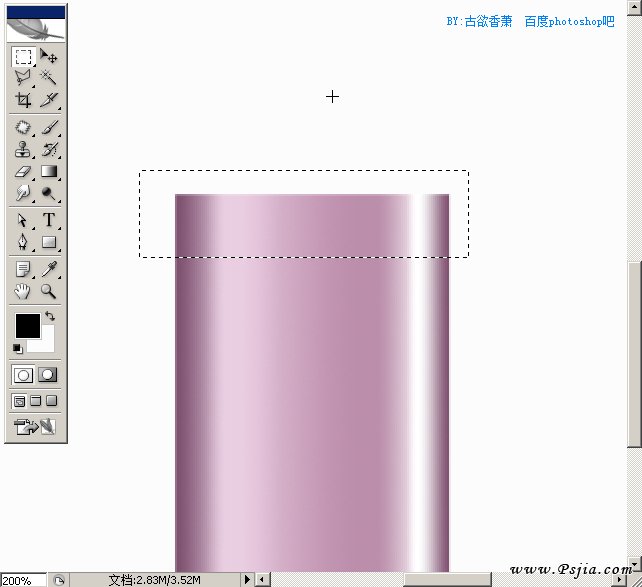Click the vertical scrollbar up arrow
642x587 pixels.
634,6
